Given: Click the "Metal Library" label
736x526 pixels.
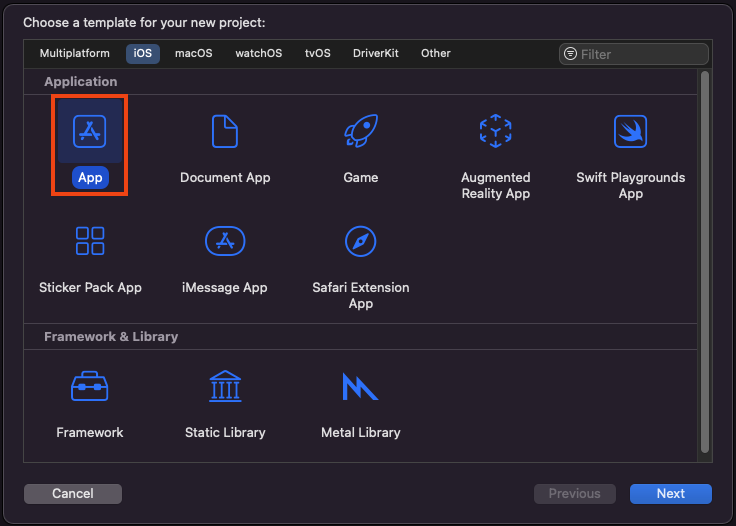Looking at the screenshot, I should (x=360, y=433).
